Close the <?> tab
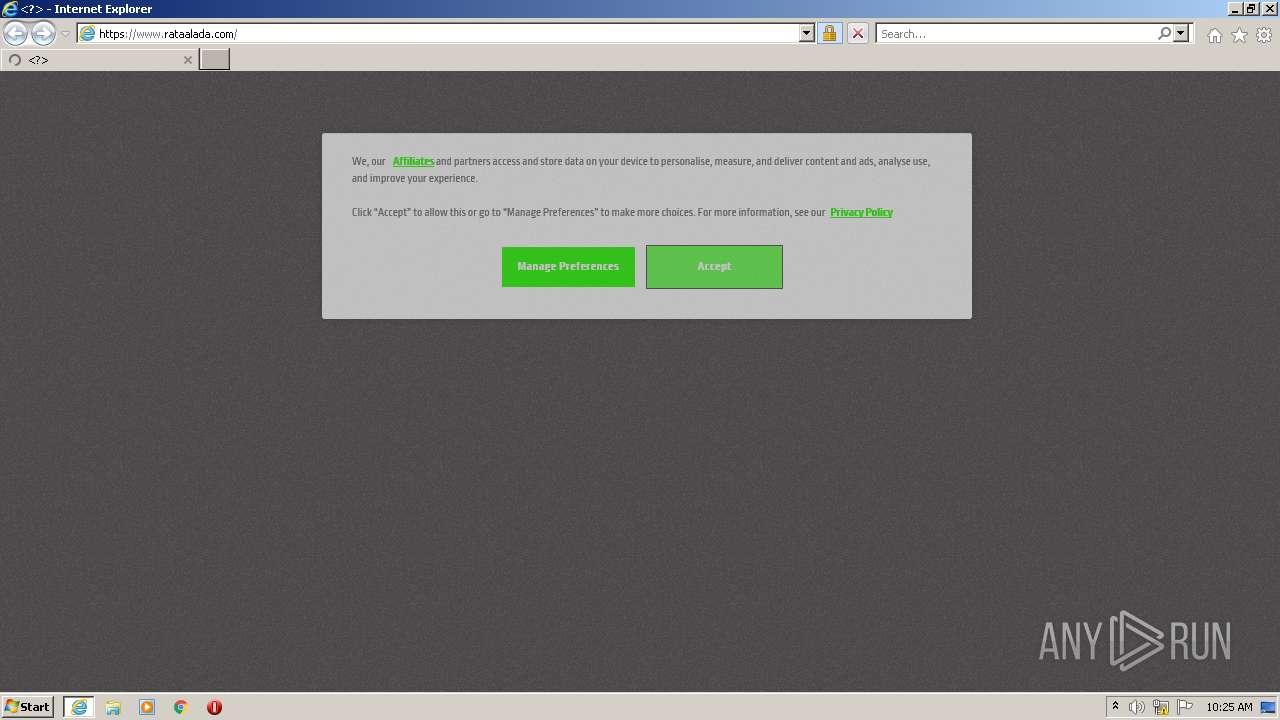The image size is (1280, 720). (x=187, y=60)
